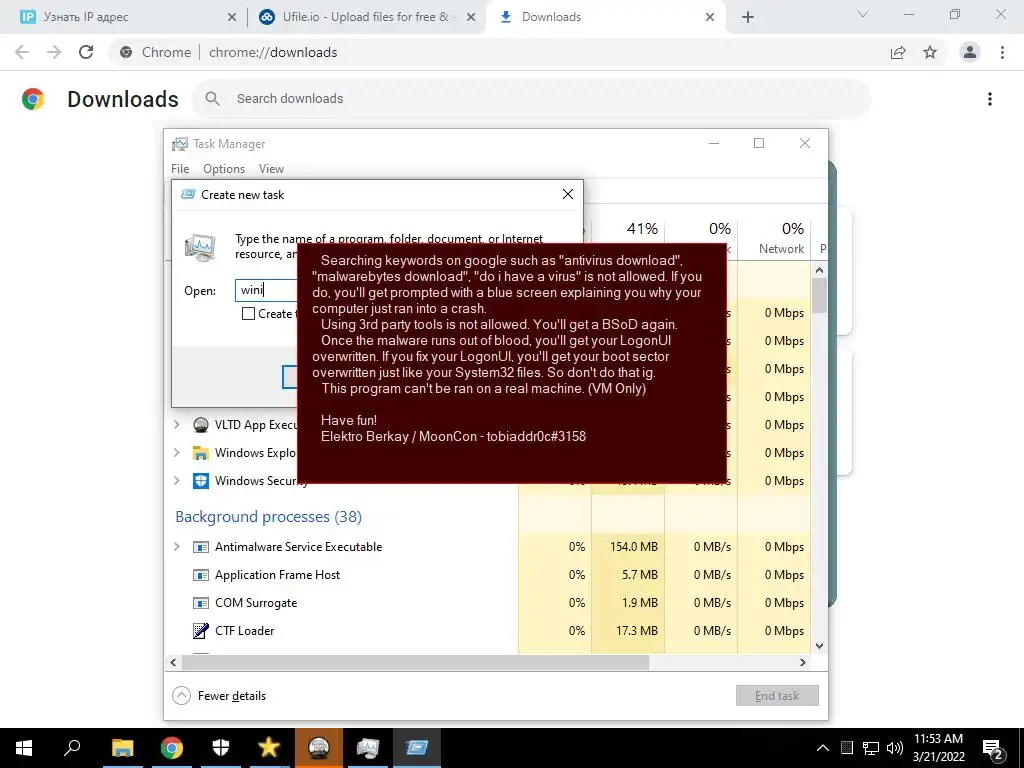Screen dimensions: 1024x768
Task: Click Task Manager horizontal scrollbar thumb
Action: (x=415, y=662)
